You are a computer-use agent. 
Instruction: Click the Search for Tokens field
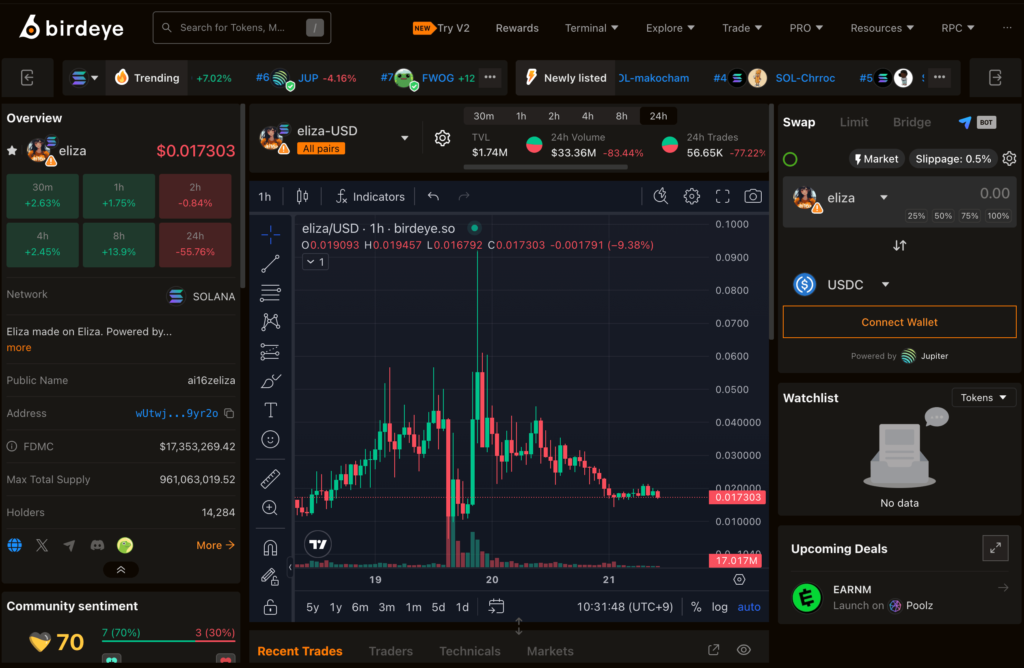tap(242, 28)
